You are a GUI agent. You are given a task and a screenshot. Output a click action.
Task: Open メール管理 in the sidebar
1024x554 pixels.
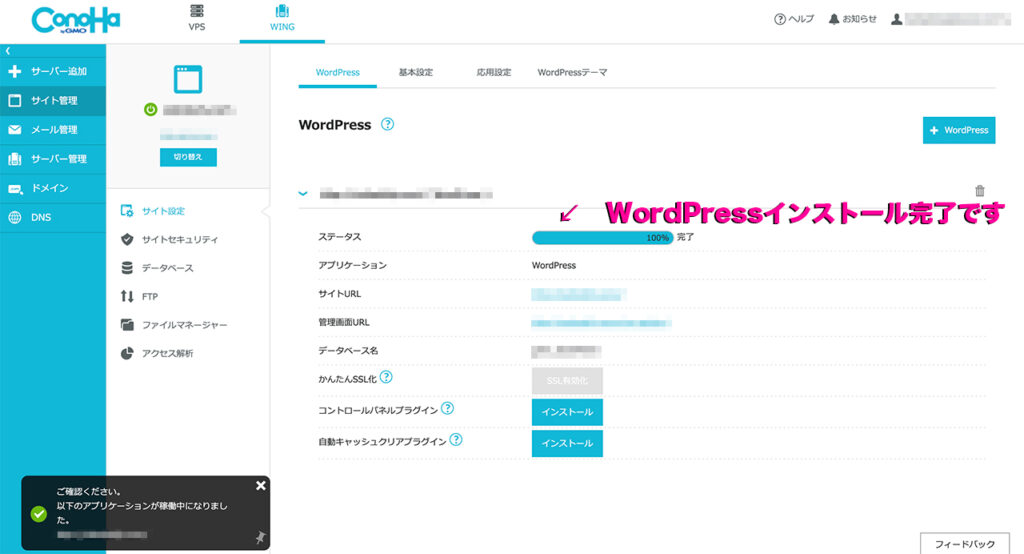[53, 129]
